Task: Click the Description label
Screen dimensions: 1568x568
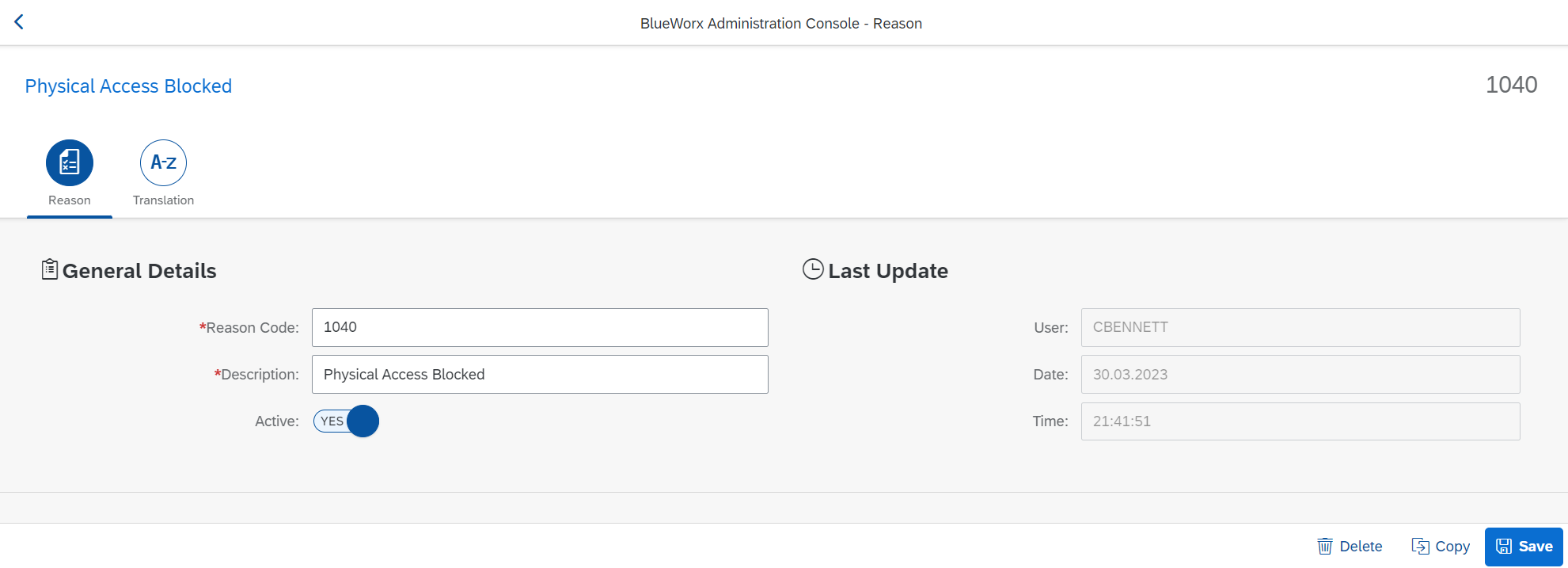Action: 256,375
